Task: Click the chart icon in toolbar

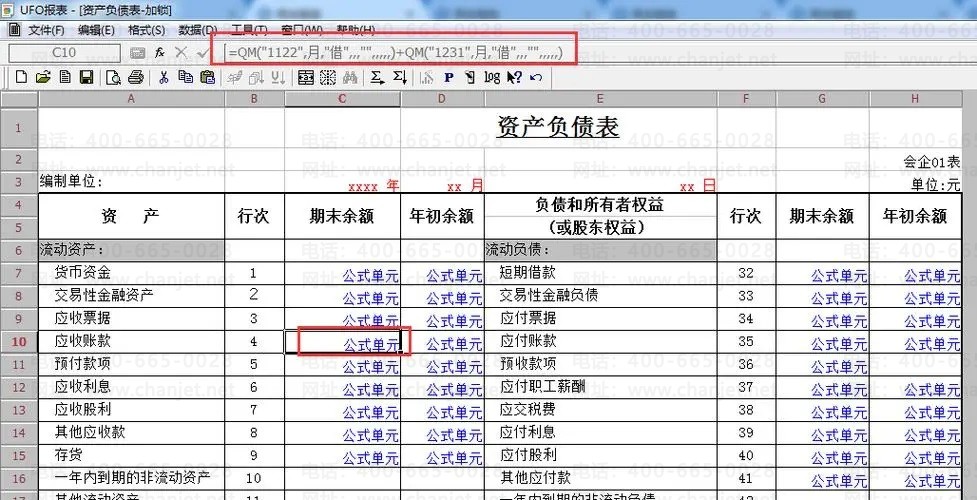Action: [x=427, y=77]
